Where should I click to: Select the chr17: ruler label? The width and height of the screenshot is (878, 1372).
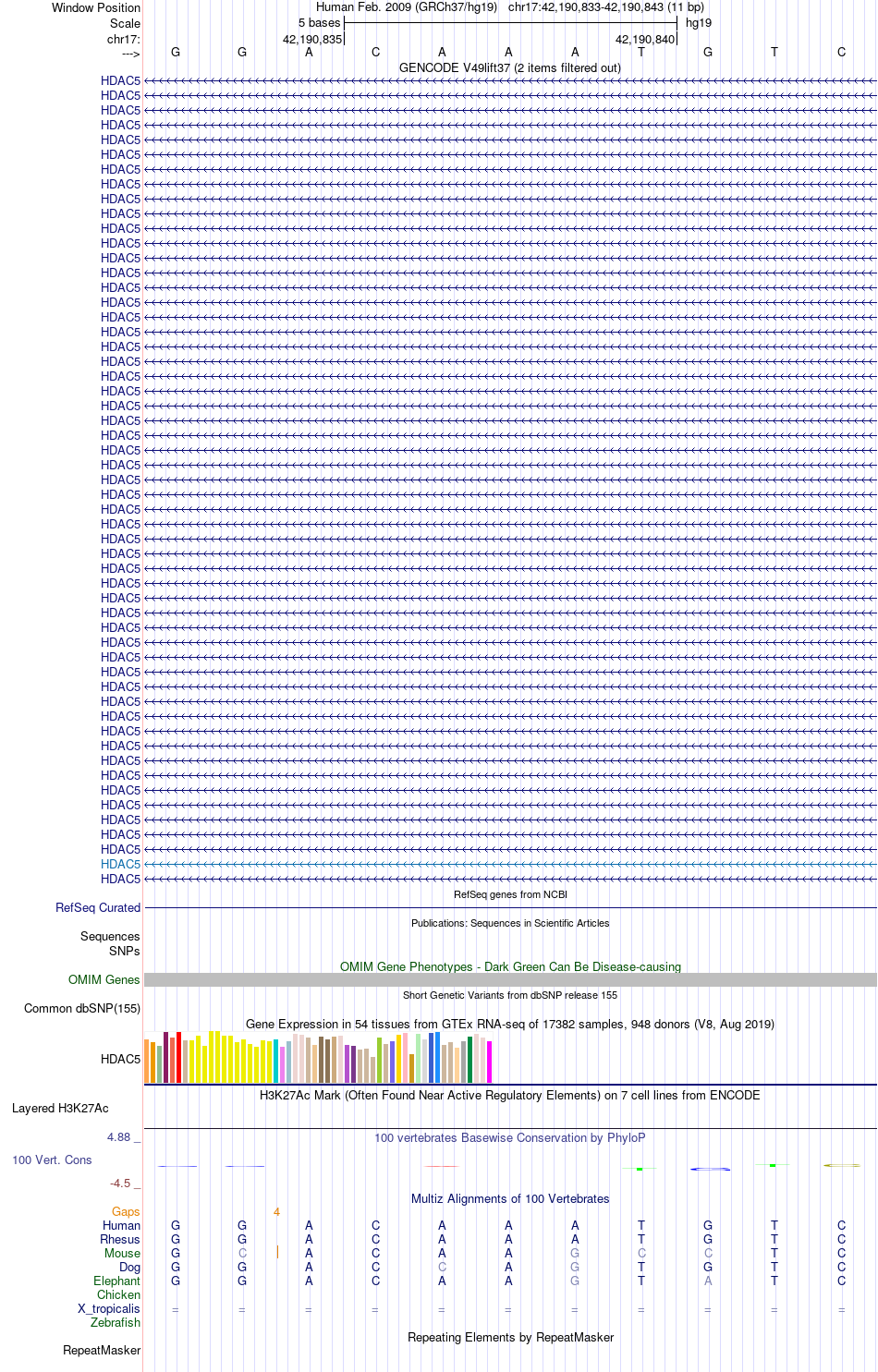[x=124, y=40]
